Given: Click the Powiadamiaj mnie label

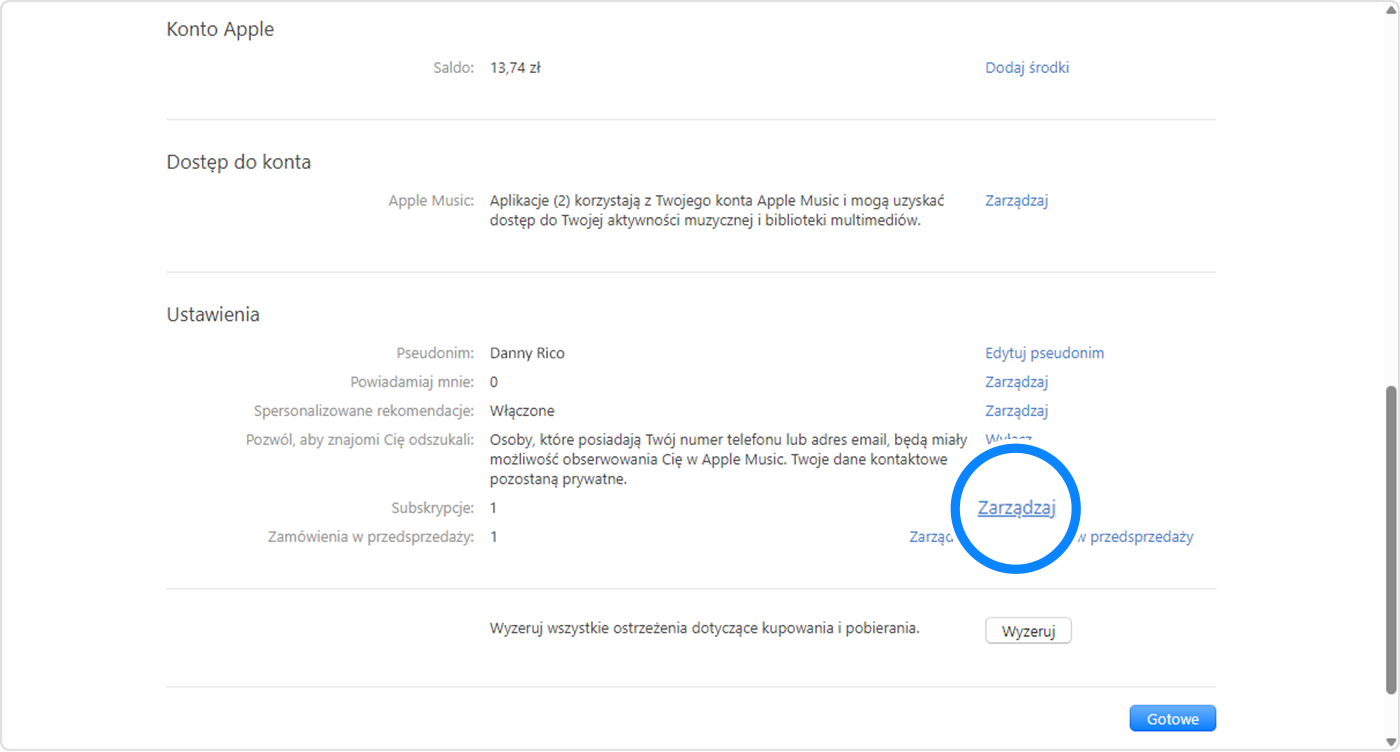Looking at the screenshot, I should coord(412,382).
